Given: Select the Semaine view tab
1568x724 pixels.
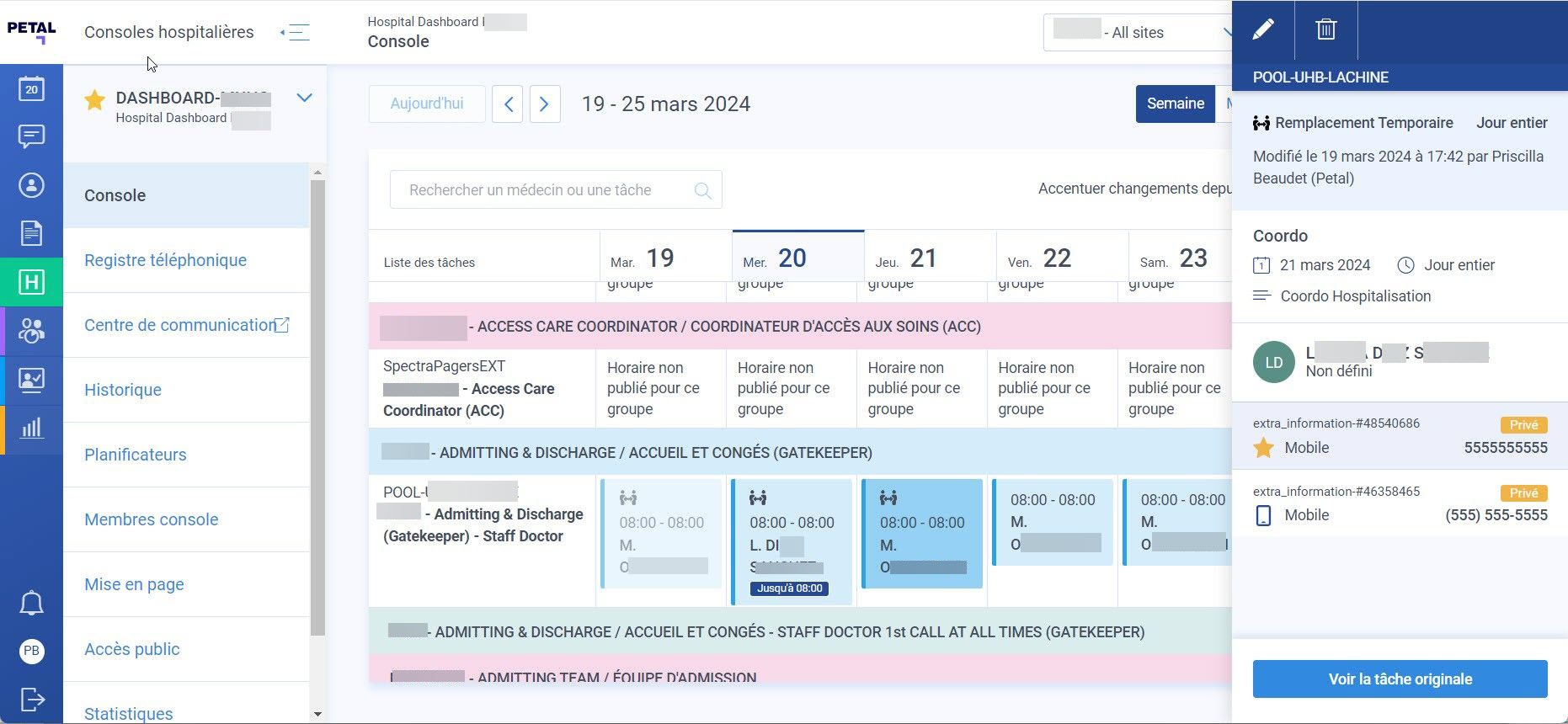Looking at the screenshot, I should (1176, 104).
